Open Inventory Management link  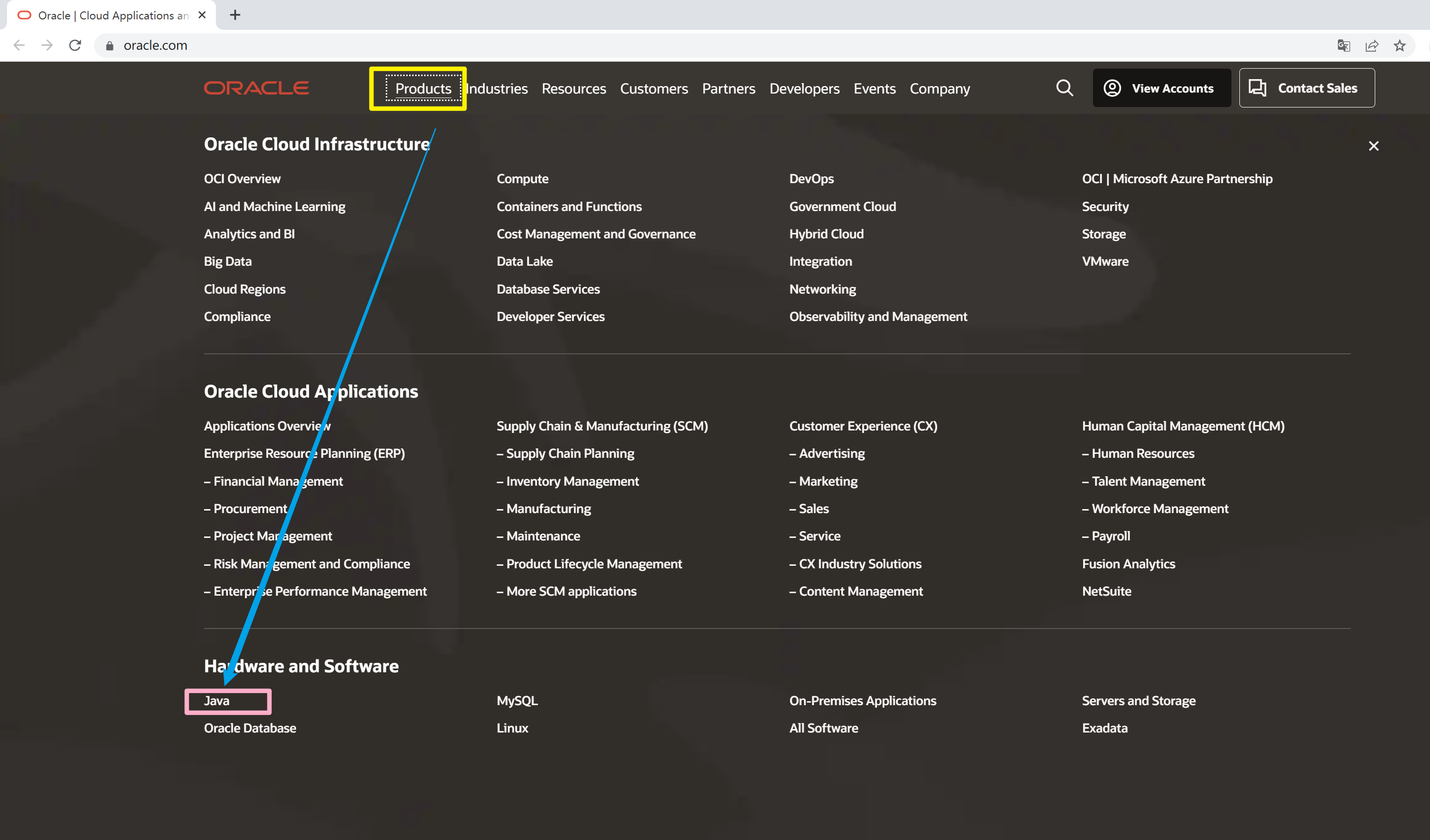coord(567,481)
